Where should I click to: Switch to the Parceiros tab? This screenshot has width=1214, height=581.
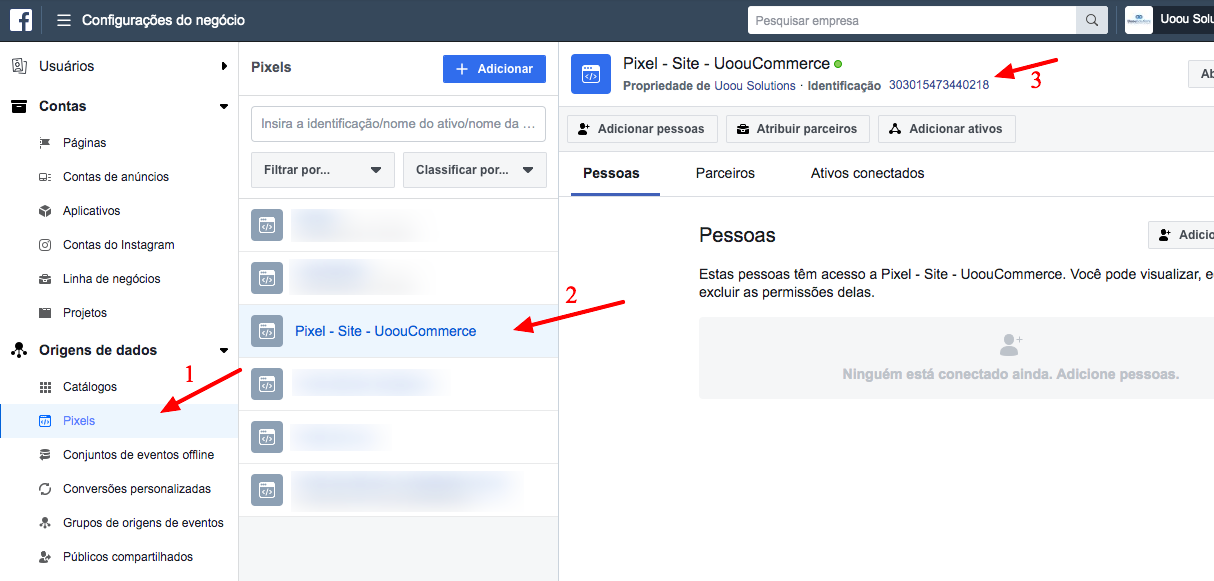pos(725,173)
